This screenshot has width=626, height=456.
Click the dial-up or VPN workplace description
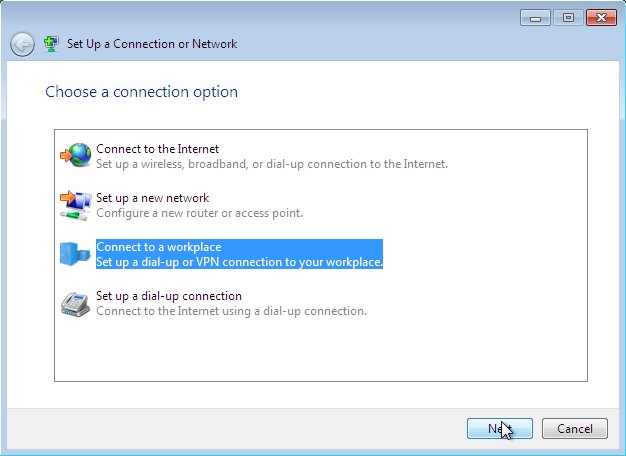[239, 262]
